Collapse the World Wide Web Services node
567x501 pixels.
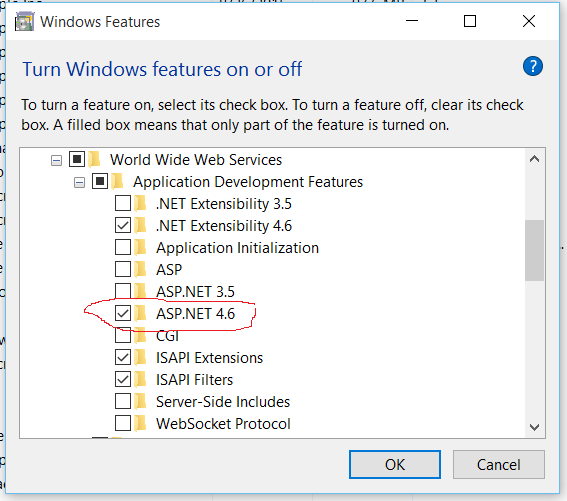pos(56,160)
